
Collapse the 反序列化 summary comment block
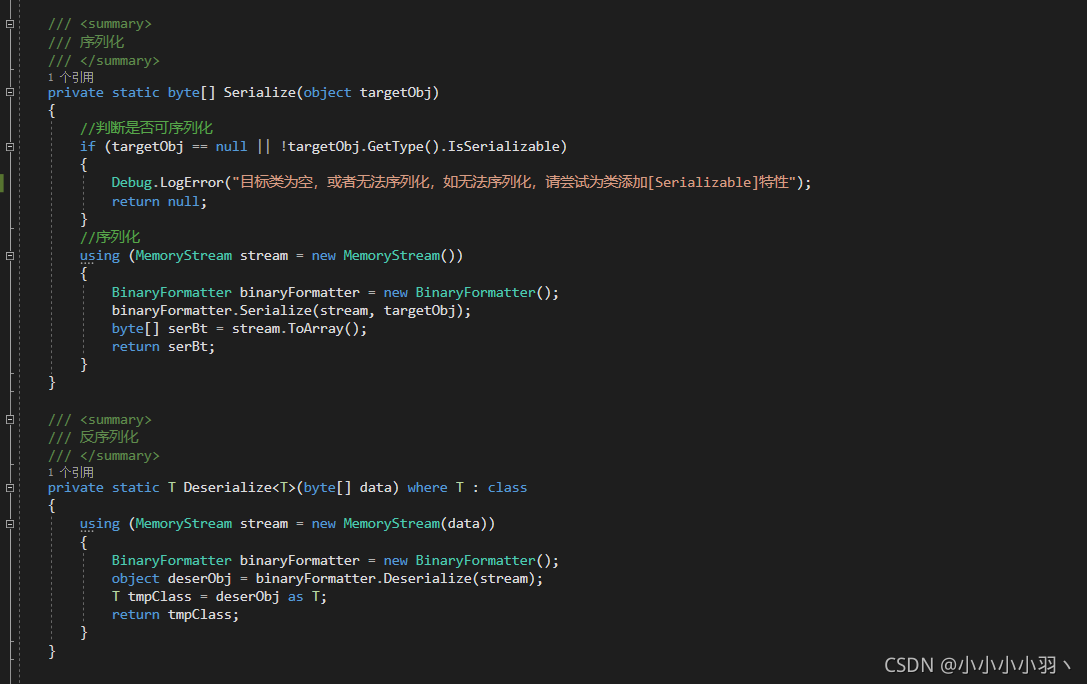(8, 419)
